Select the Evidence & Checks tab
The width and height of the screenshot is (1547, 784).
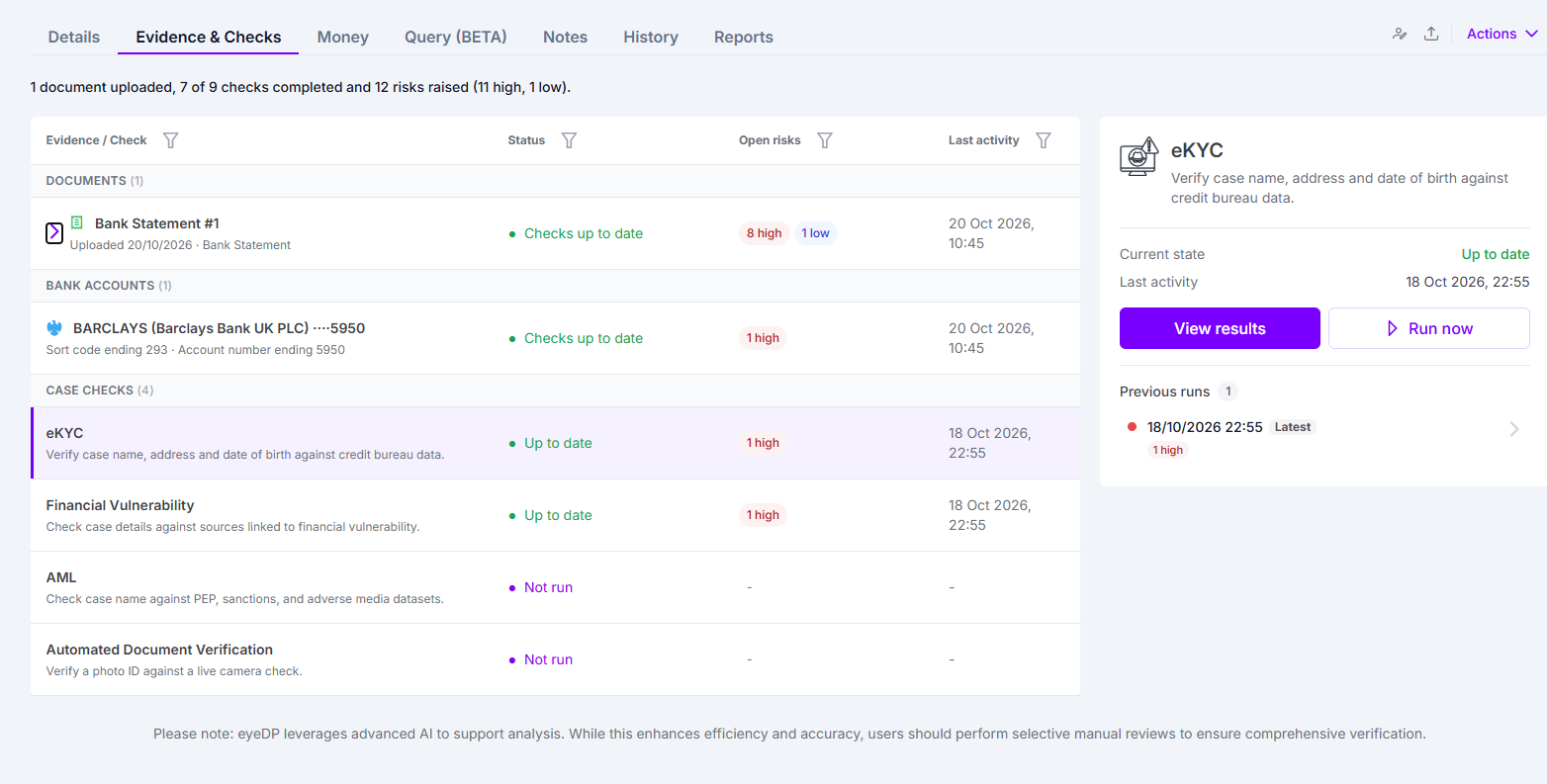[209, 37]
